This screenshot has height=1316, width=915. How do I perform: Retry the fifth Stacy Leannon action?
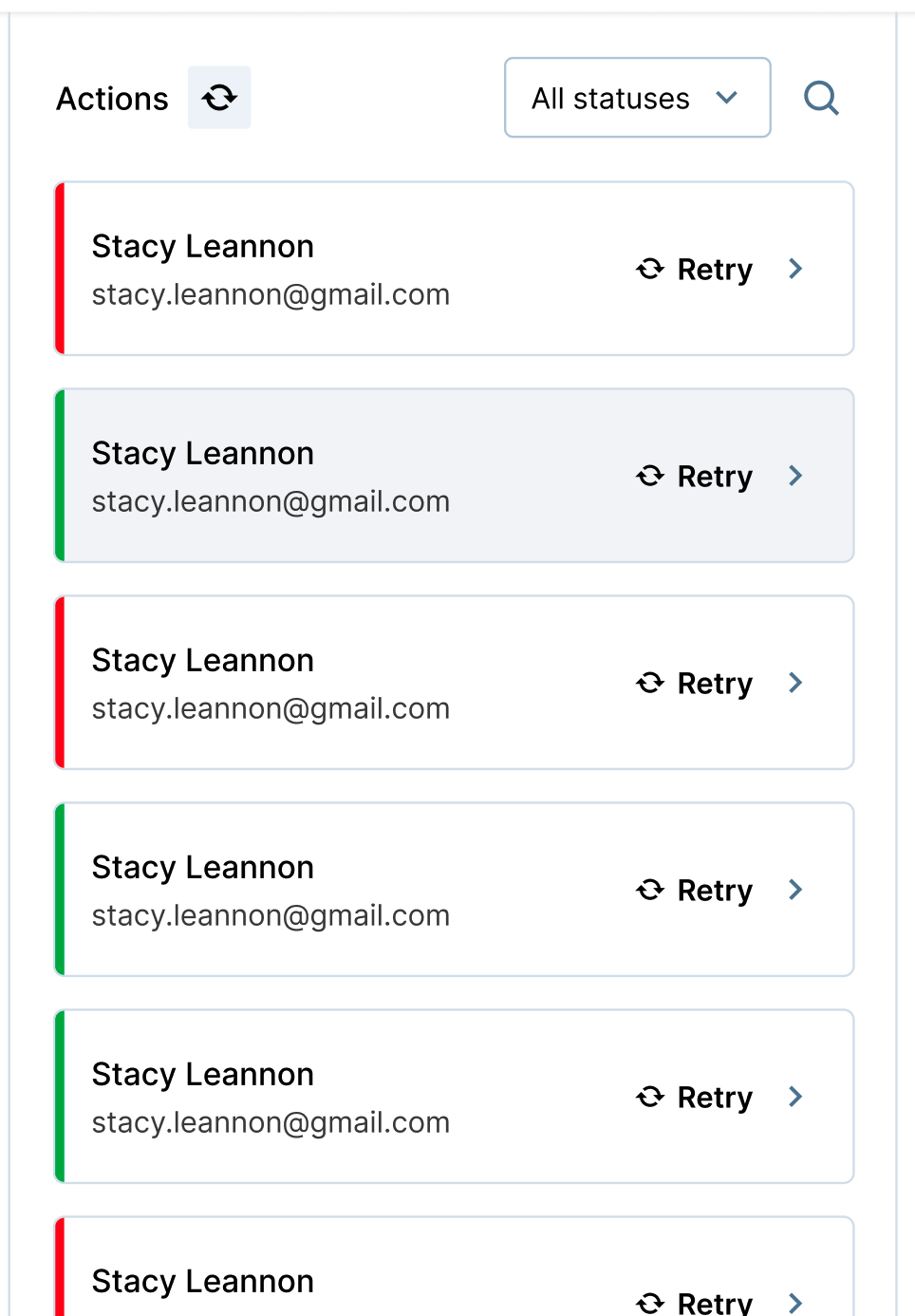[650, 1098]
